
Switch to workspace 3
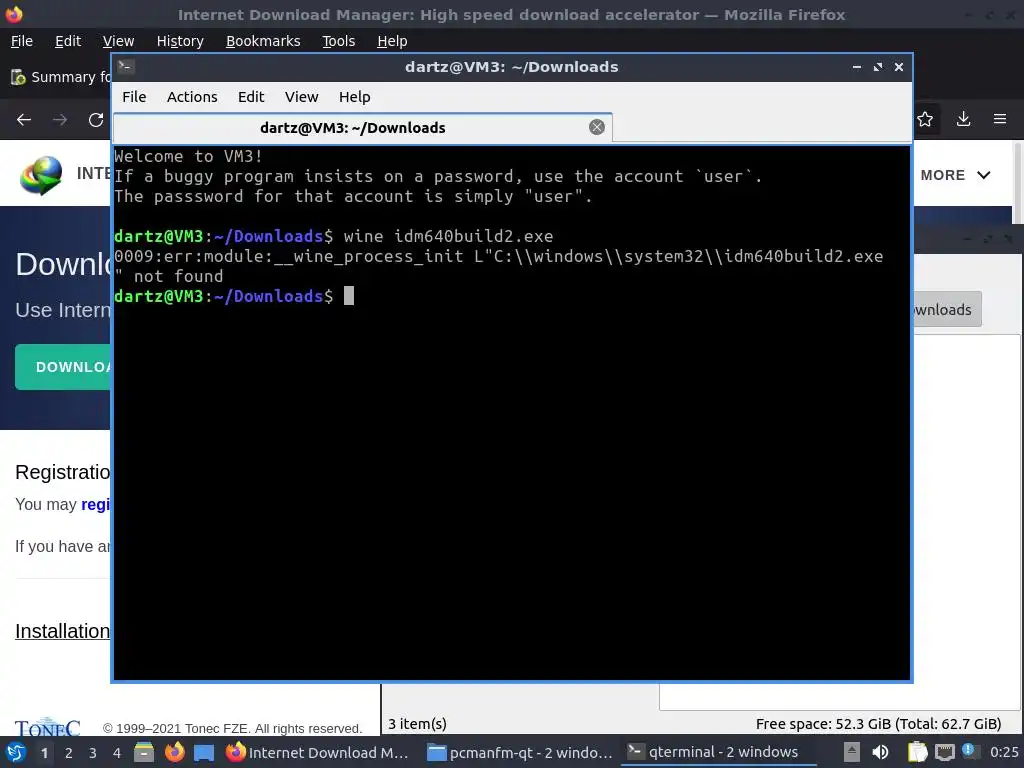93,753
